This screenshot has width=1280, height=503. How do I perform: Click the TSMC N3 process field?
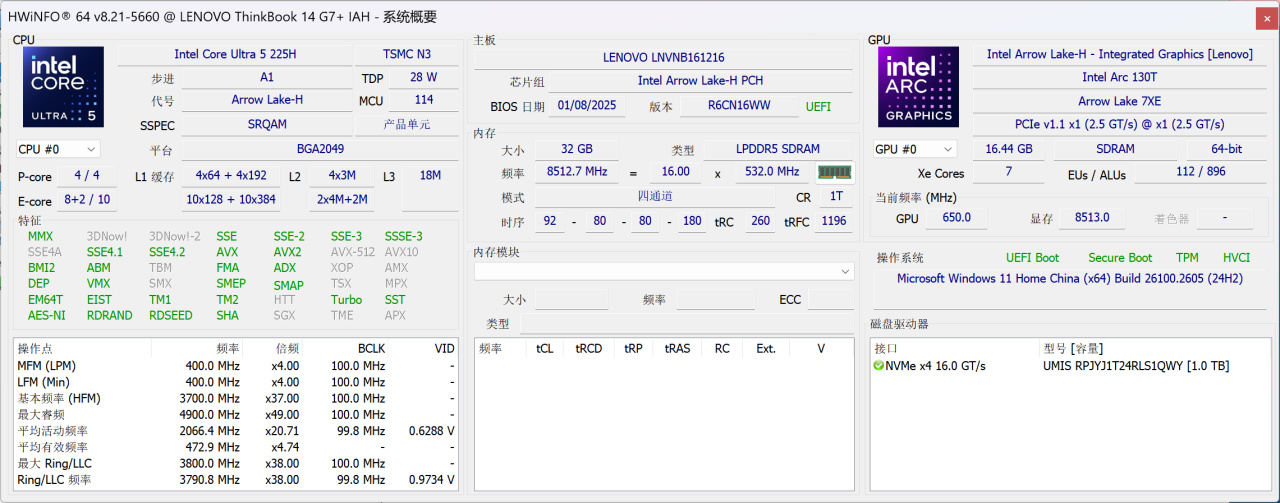click(x=408, y=54)
